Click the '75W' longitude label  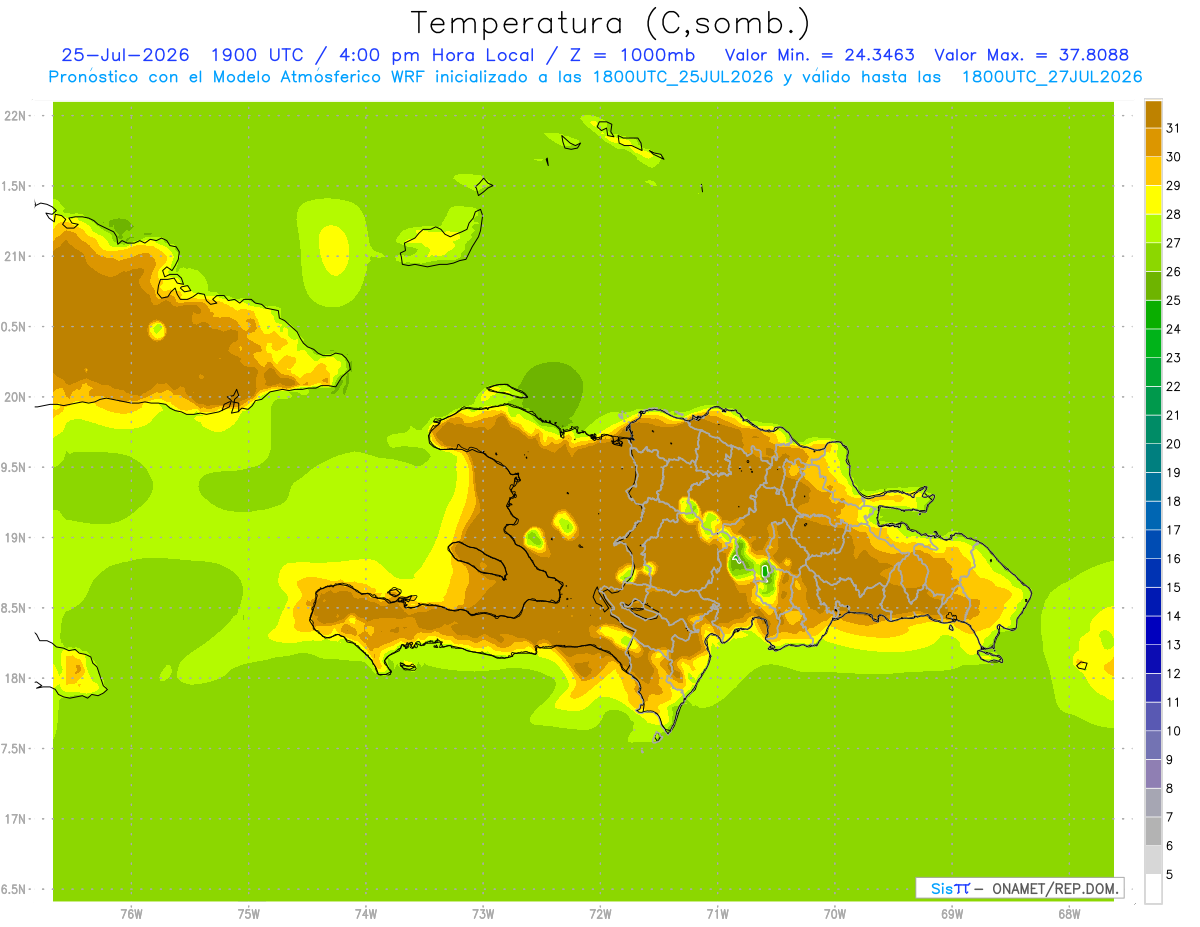click(x=249, y=914)
